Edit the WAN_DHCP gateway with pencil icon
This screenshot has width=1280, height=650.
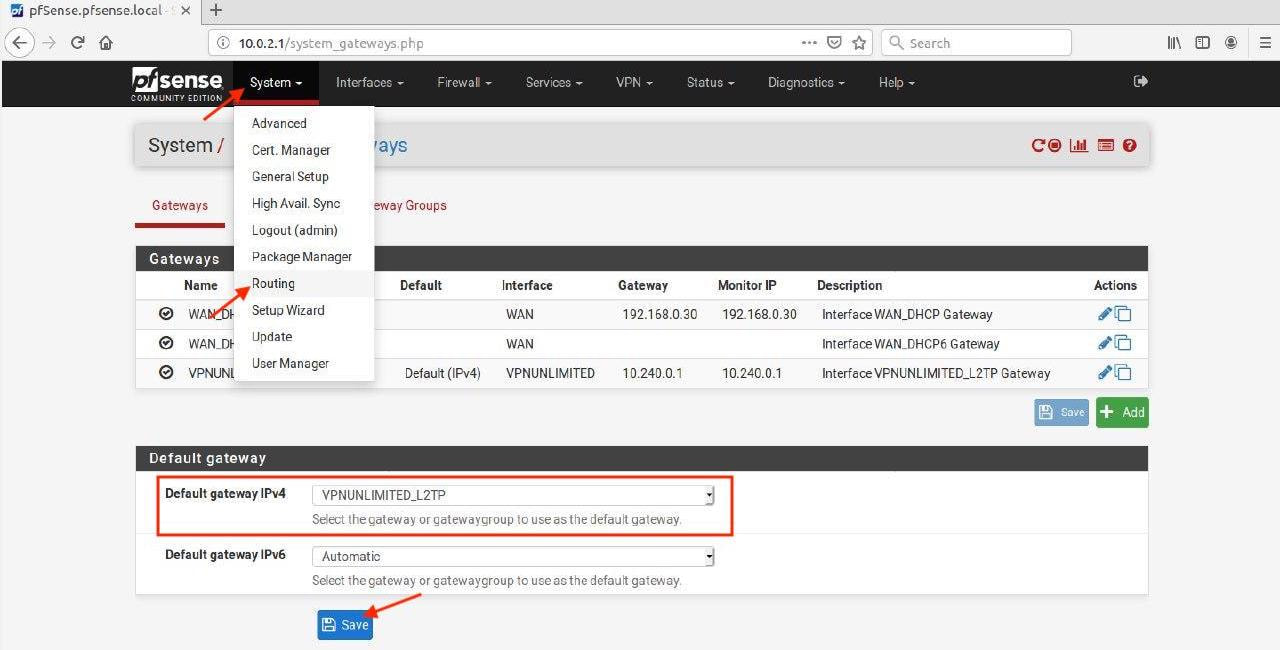coord(1104,314)
